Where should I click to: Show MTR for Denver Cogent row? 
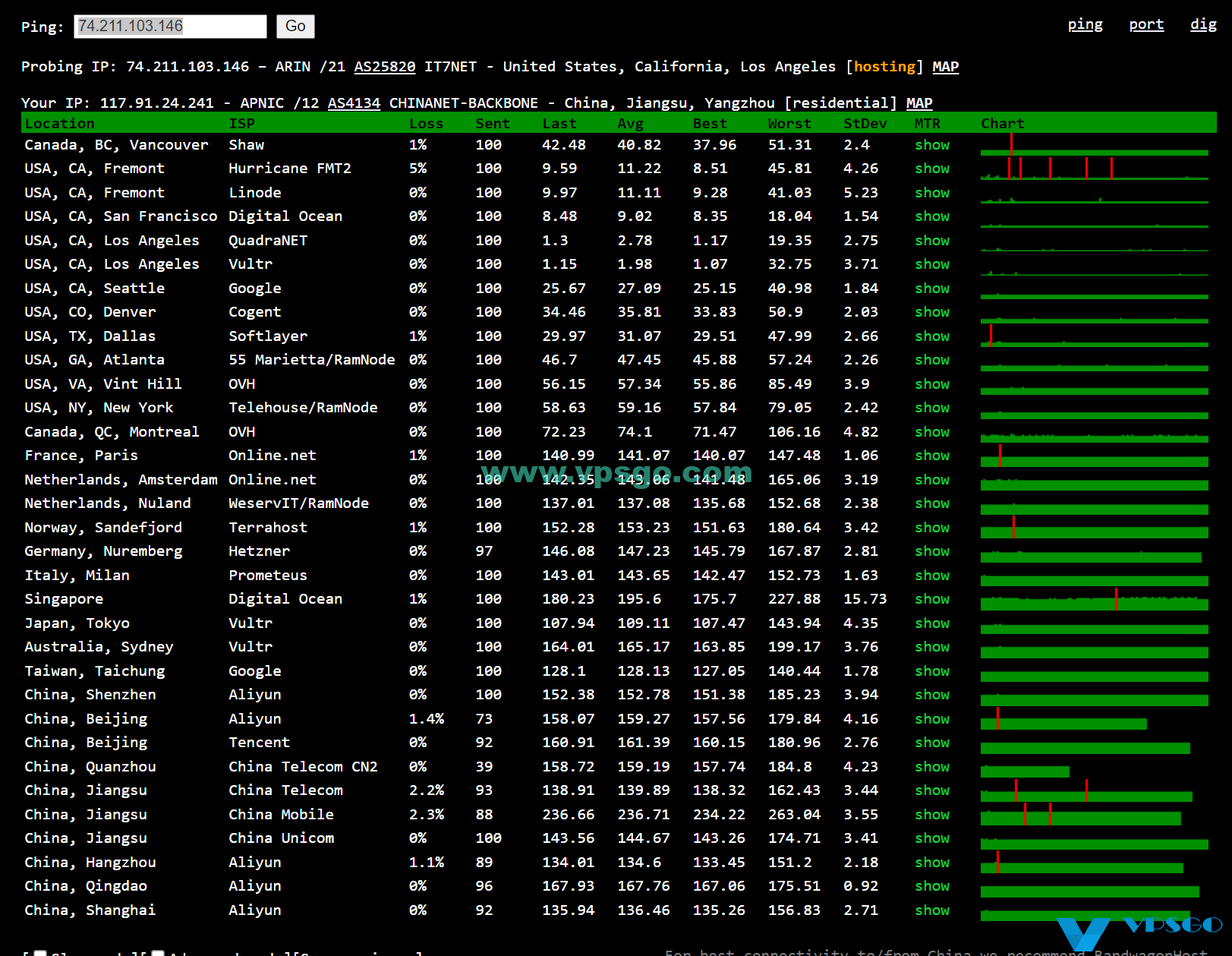tap(932, 312)
